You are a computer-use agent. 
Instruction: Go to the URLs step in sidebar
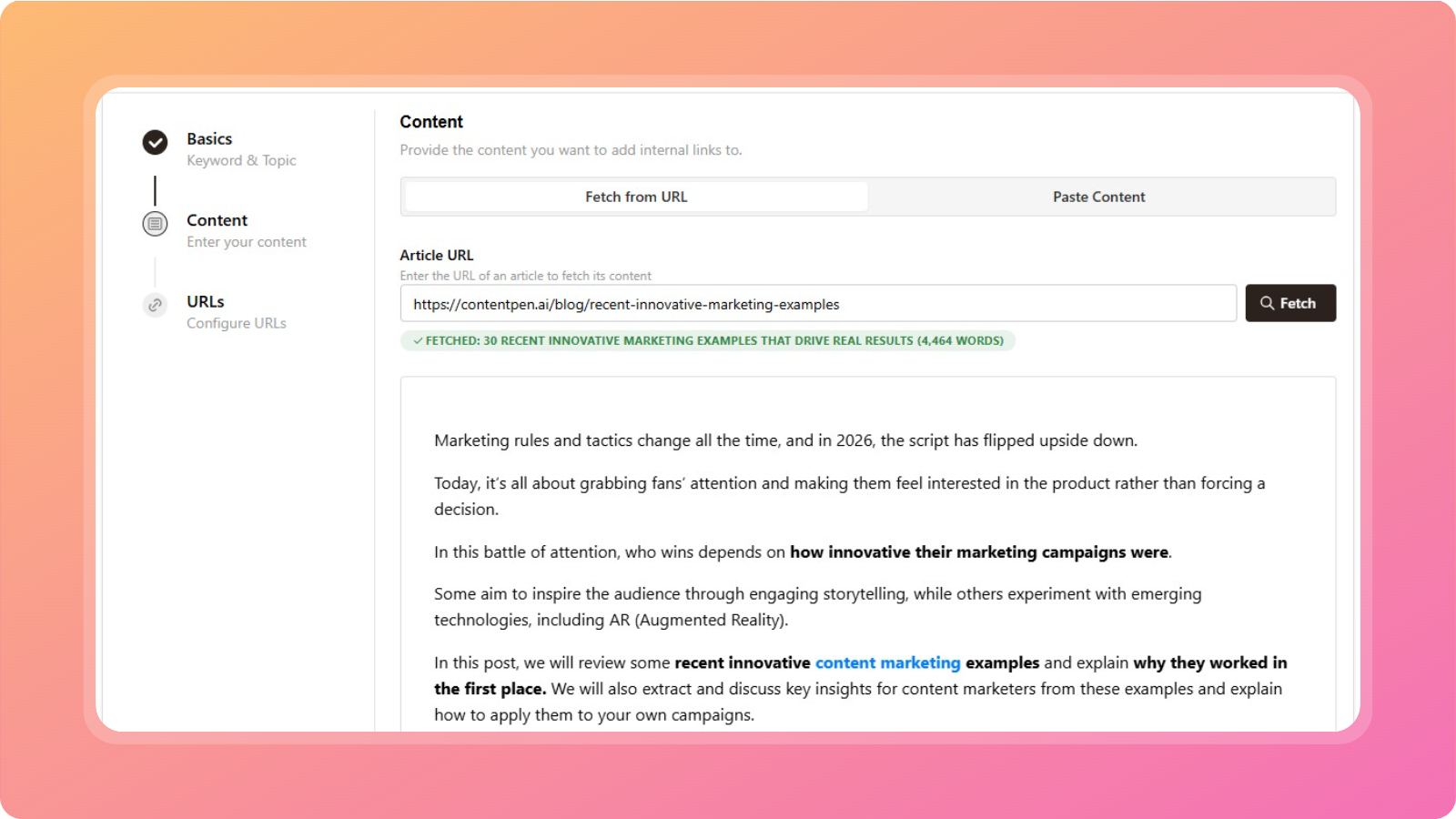click(x=205, y=300)
